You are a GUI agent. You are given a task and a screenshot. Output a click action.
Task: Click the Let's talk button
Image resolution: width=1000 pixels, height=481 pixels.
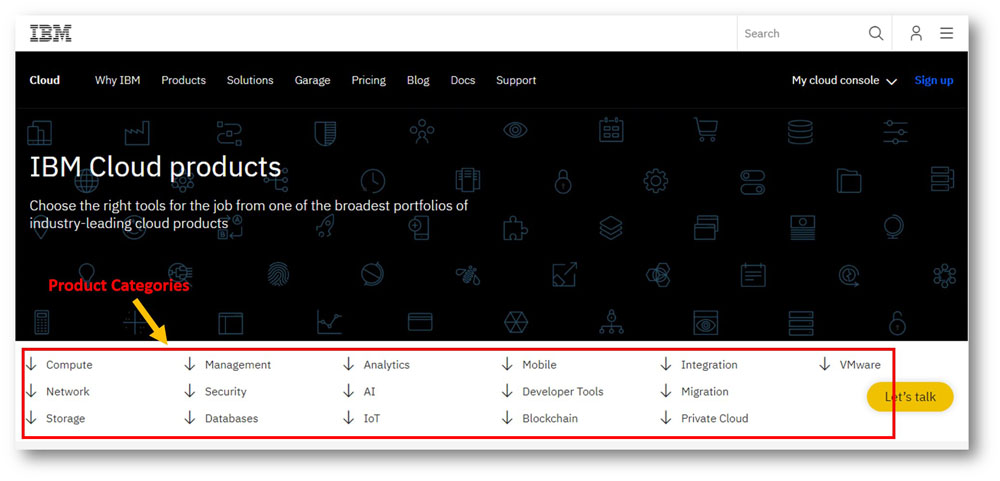(910, 397)
